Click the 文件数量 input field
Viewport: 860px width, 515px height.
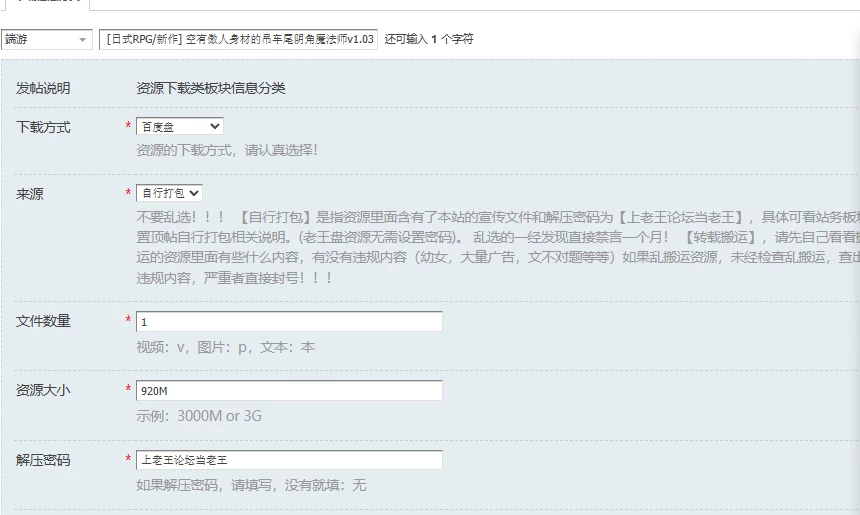point(289,321)
